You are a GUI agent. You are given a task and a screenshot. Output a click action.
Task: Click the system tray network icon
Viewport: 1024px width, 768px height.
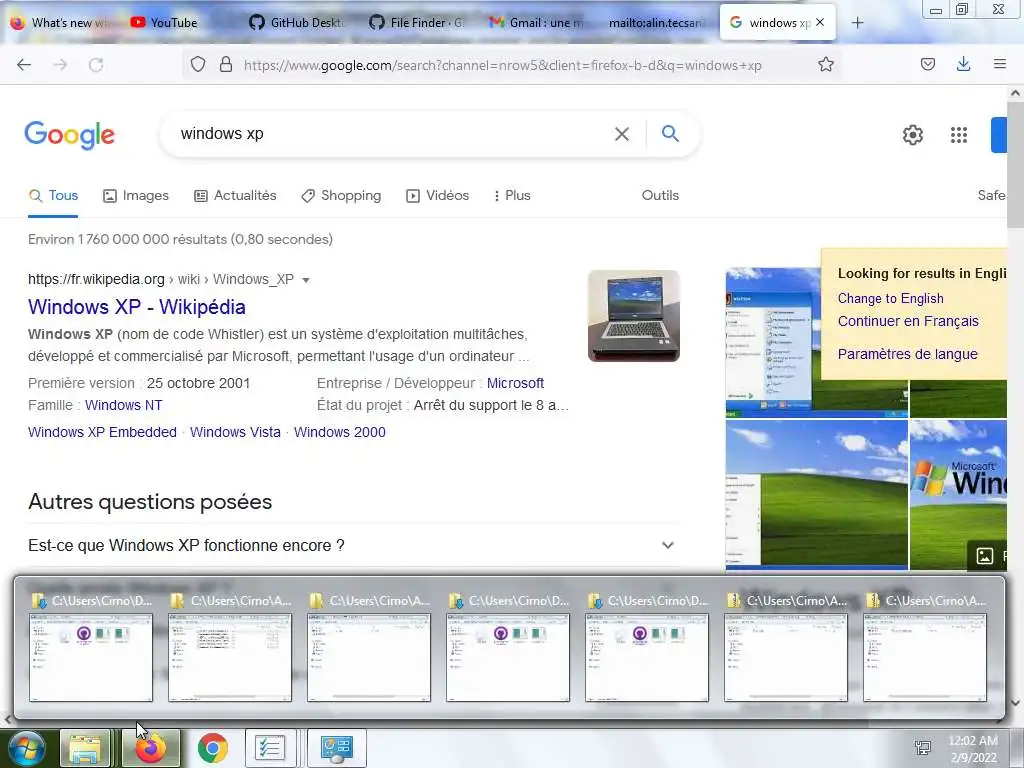pyautogui.click(x=923, y=748)
